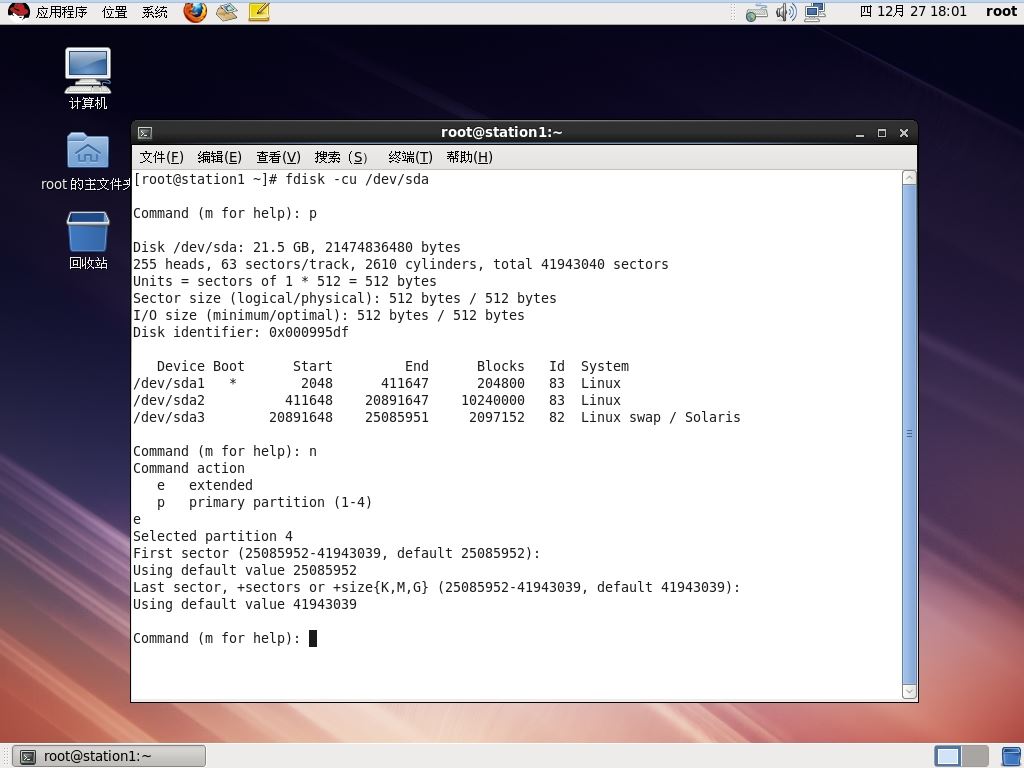Open terminal 终端(T) menu
Viewport: 1024px width, 768px height.
tap(410, 157)
